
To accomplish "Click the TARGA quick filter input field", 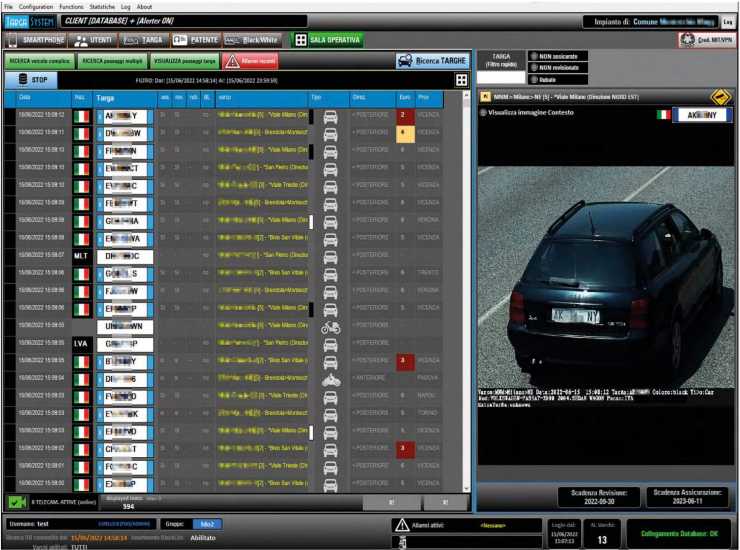I will [500, 76].
